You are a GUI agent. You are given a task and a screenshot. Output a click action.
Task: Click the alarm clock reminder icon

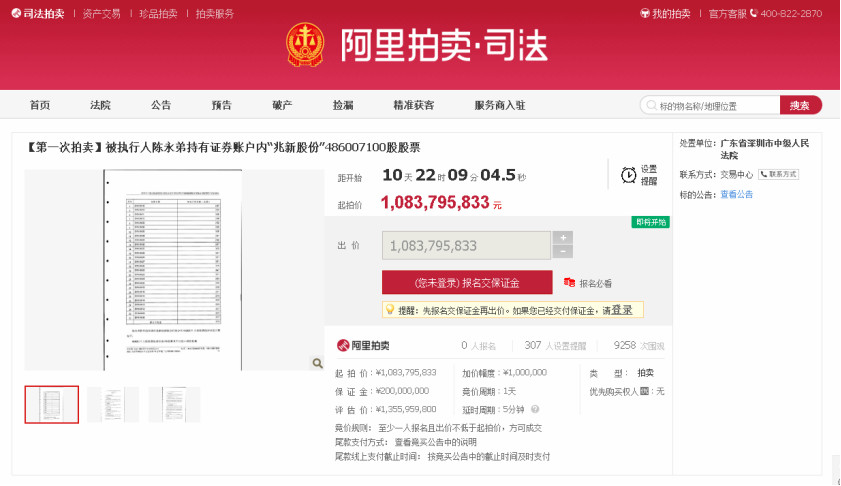[x=628, y=175]
